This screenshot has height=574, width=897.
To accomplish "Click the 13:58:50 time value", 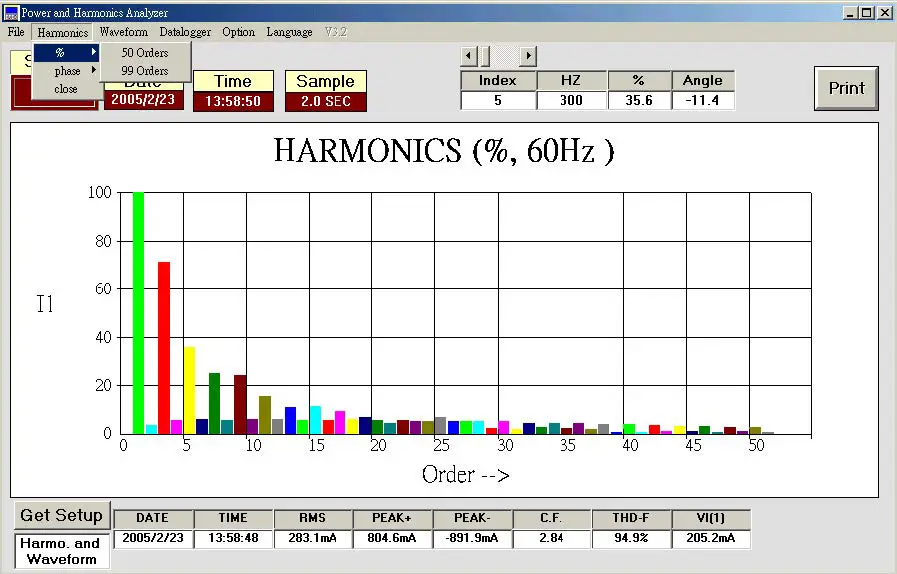I will 233,101.
